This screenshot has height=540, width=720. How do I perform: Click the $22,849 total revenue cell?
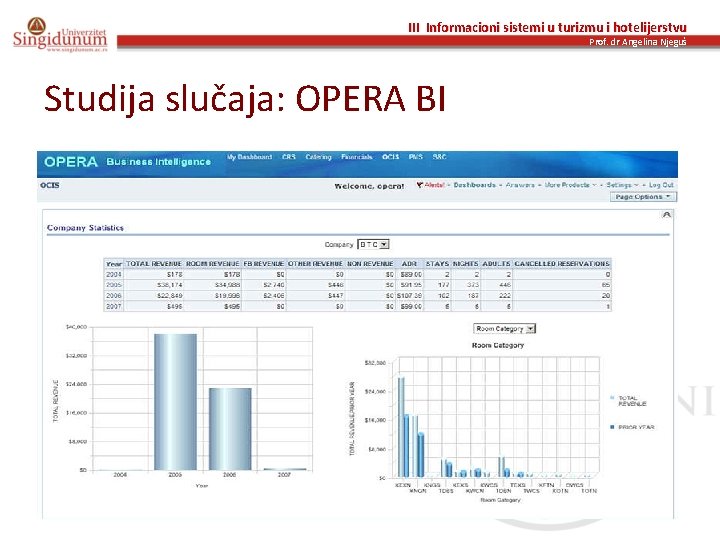click(x=154, y=296)
